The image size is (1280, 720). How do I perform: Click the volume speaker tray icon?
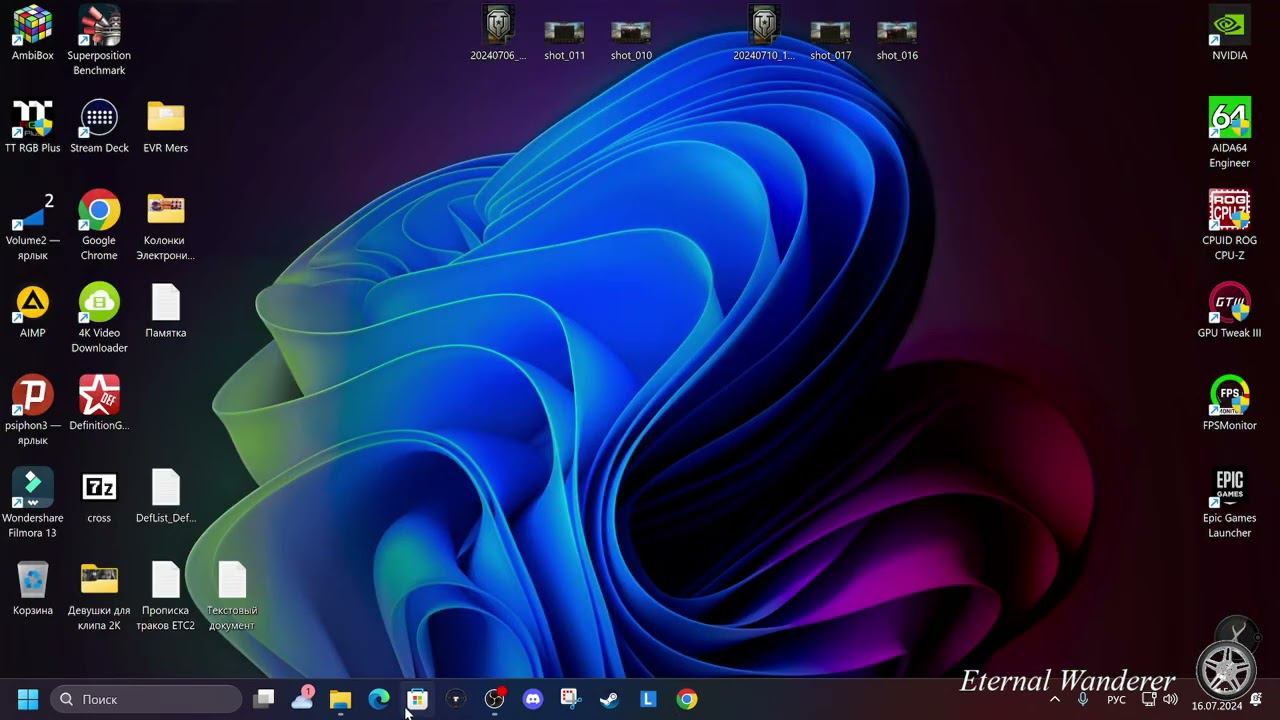(x=1171, y=699)
